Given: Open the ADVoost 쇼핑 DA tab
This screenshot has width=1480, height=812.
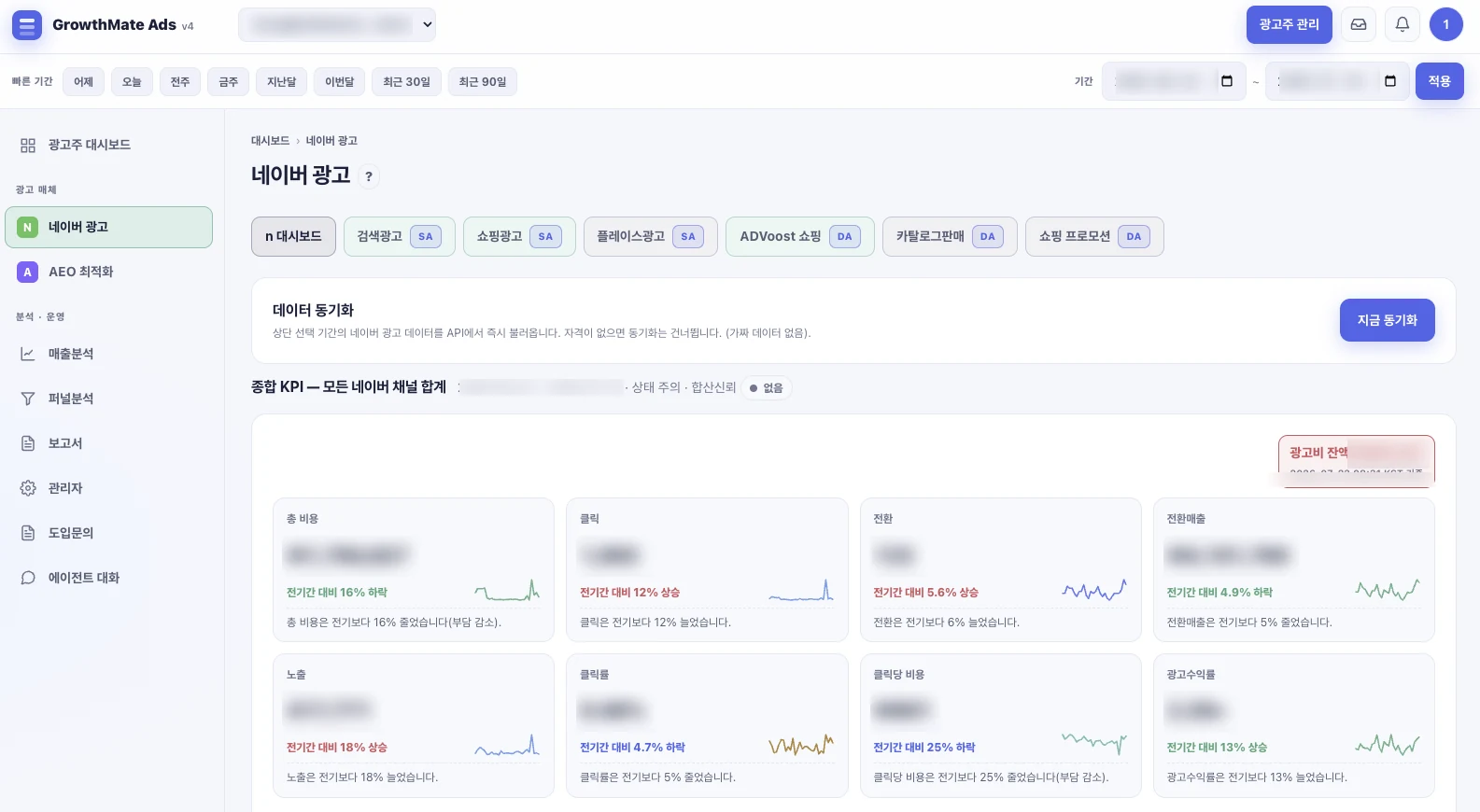Looking at the screenshot, I should pyautogui.click(x=800, y=237).
